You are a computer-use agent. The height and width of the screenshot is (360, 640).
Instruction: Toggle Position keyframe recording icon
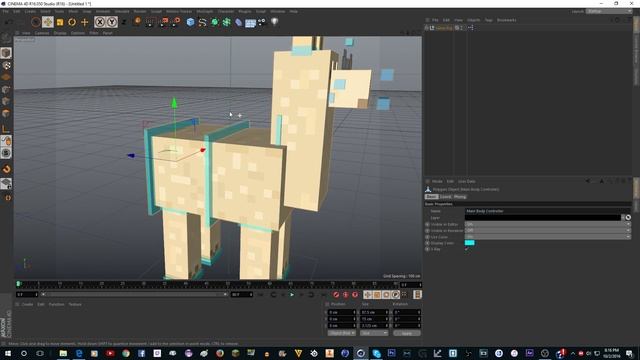click(368, 294)
